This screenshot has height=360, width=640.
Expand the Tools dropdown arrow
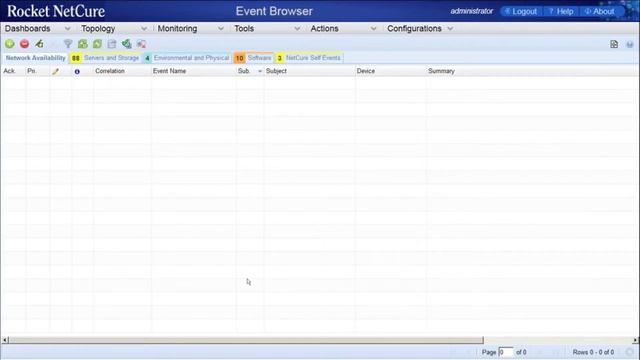coord(297,29)
